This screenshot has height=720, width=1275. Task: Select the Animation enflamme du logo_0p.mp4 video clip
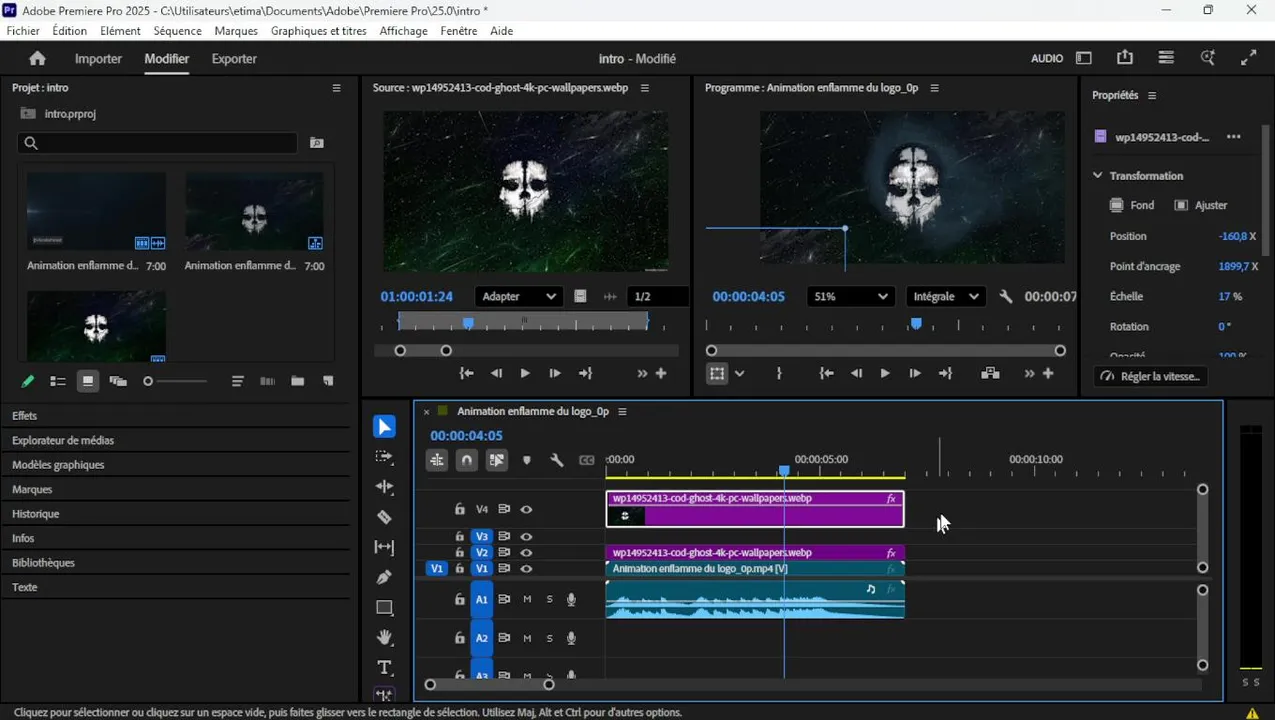tap(755, 568)
